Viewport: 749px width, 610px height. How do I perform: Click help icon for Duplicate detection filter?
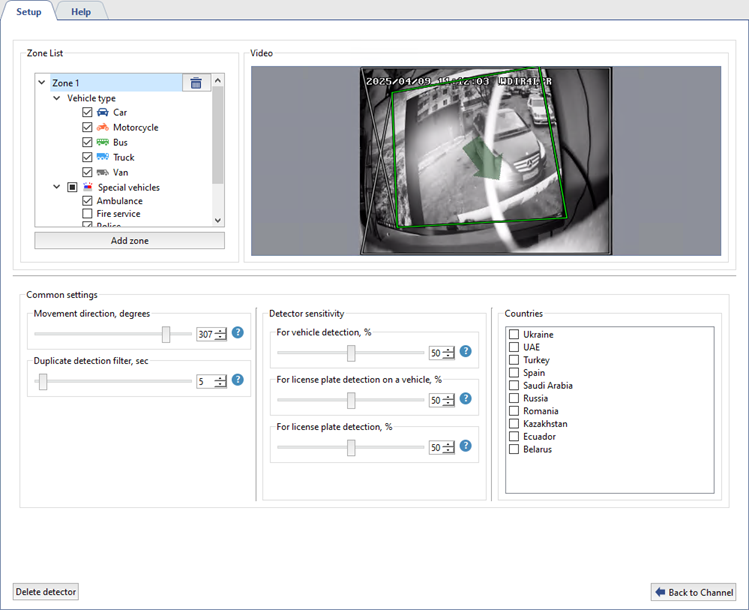(238, 380)
